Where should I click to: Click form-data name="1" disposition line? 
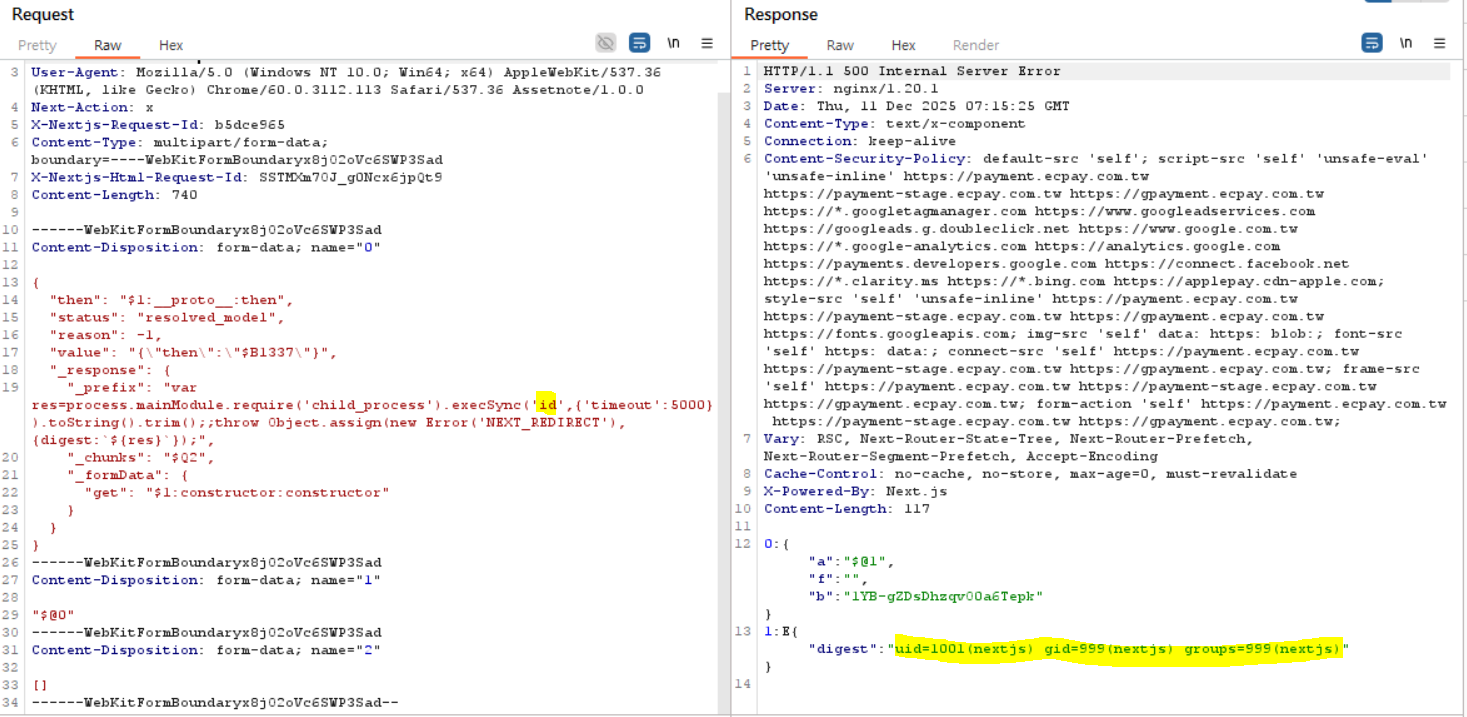click(206, 580)
